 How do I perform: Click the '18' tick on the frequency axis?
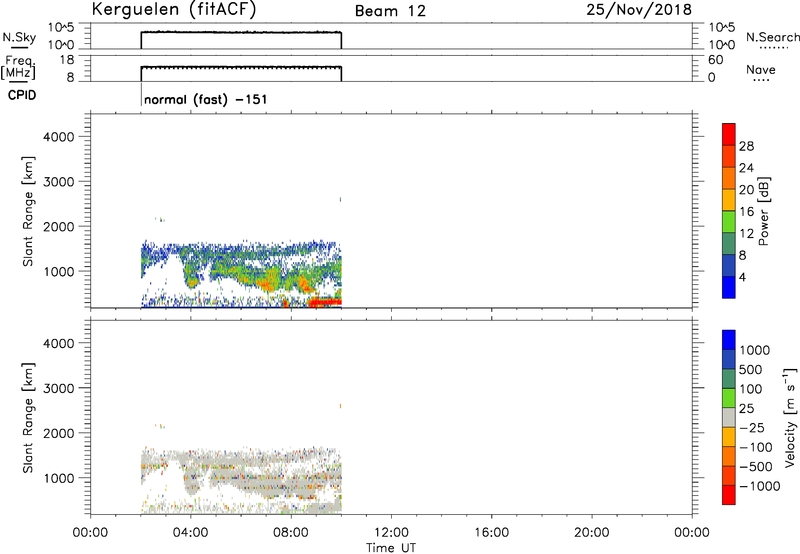tap(67, 60)
